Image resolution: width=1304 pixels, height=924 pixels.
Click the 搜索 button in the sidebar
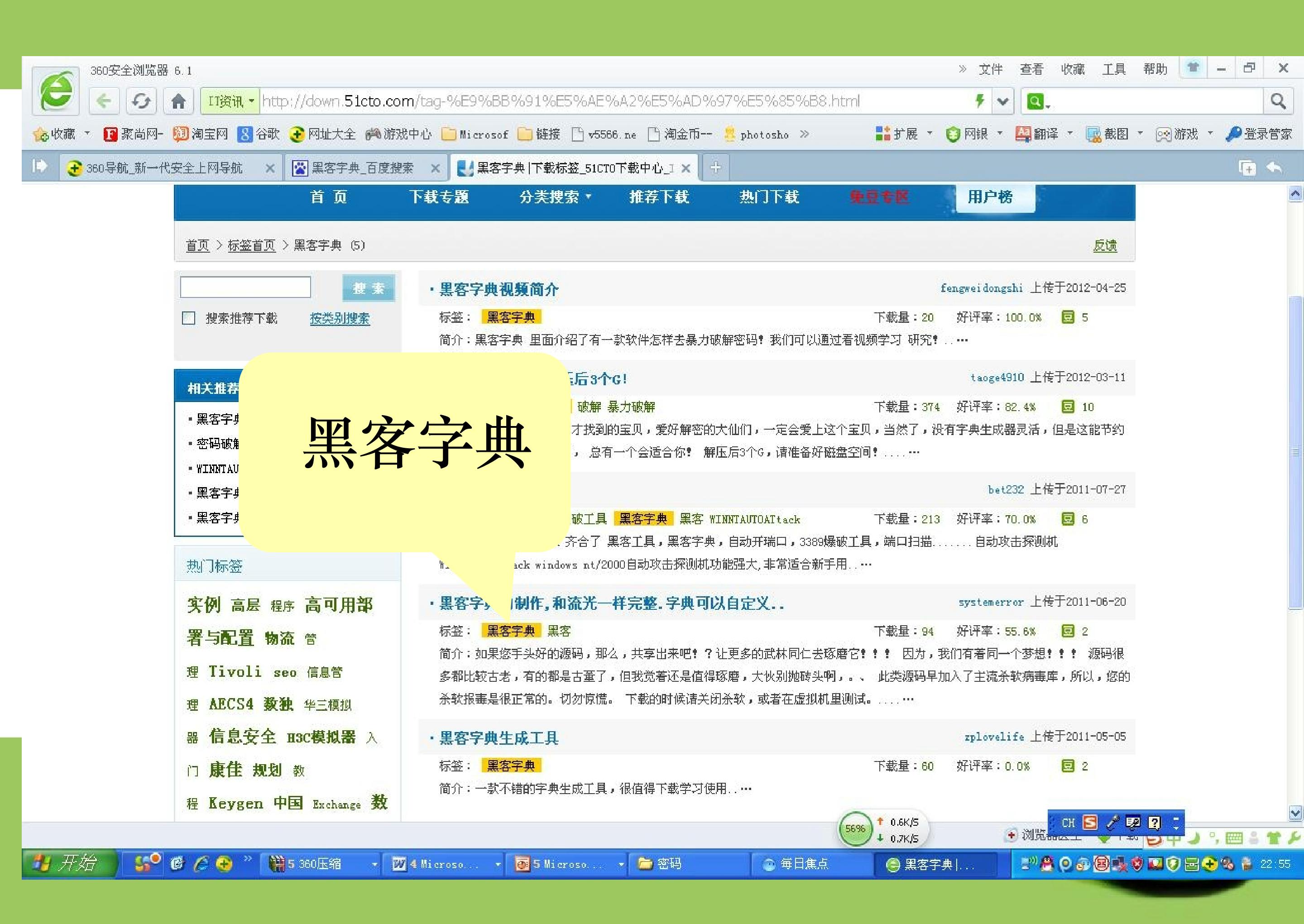[368, 288]
